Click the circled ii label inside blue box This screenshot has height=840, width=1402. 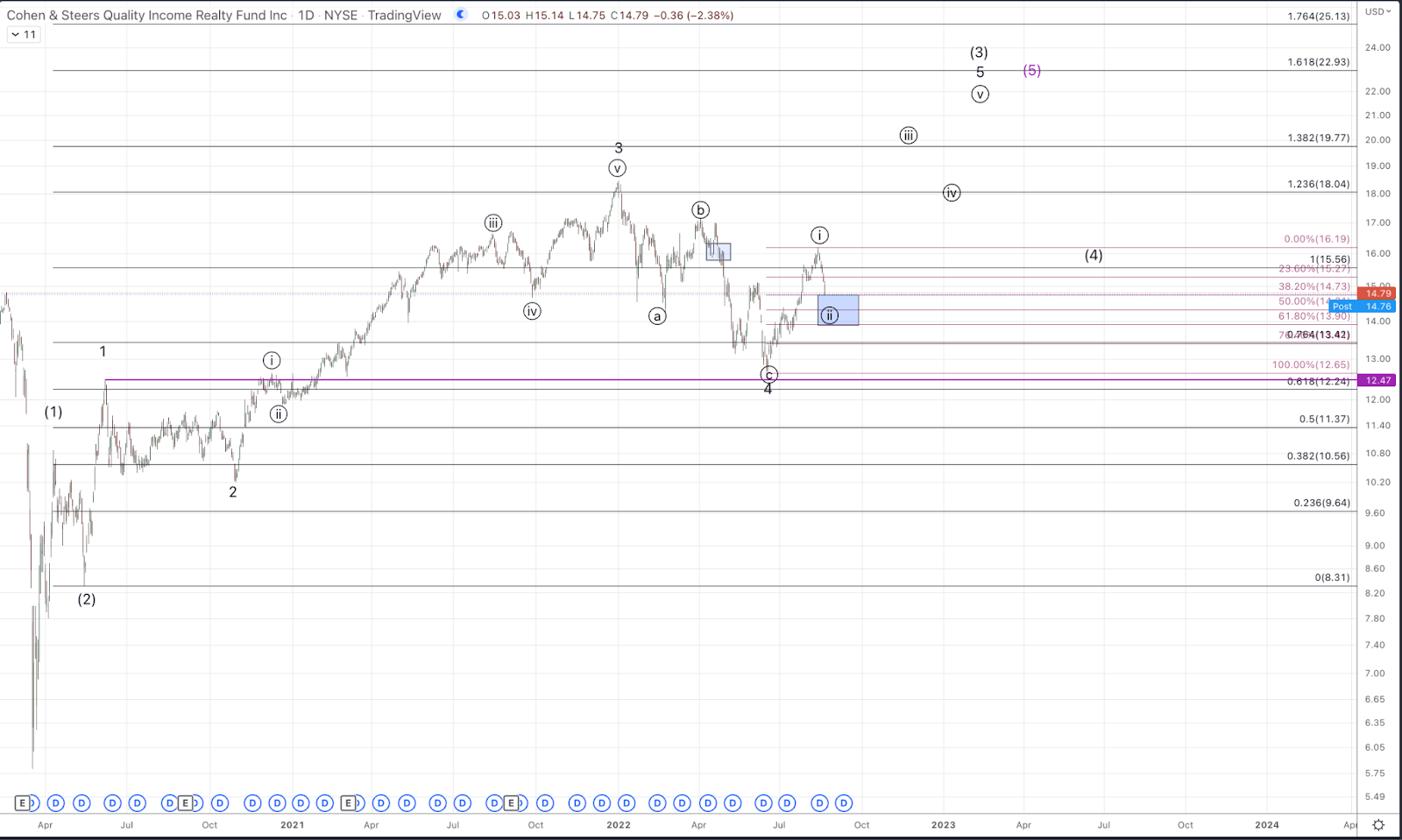[830, 315]
